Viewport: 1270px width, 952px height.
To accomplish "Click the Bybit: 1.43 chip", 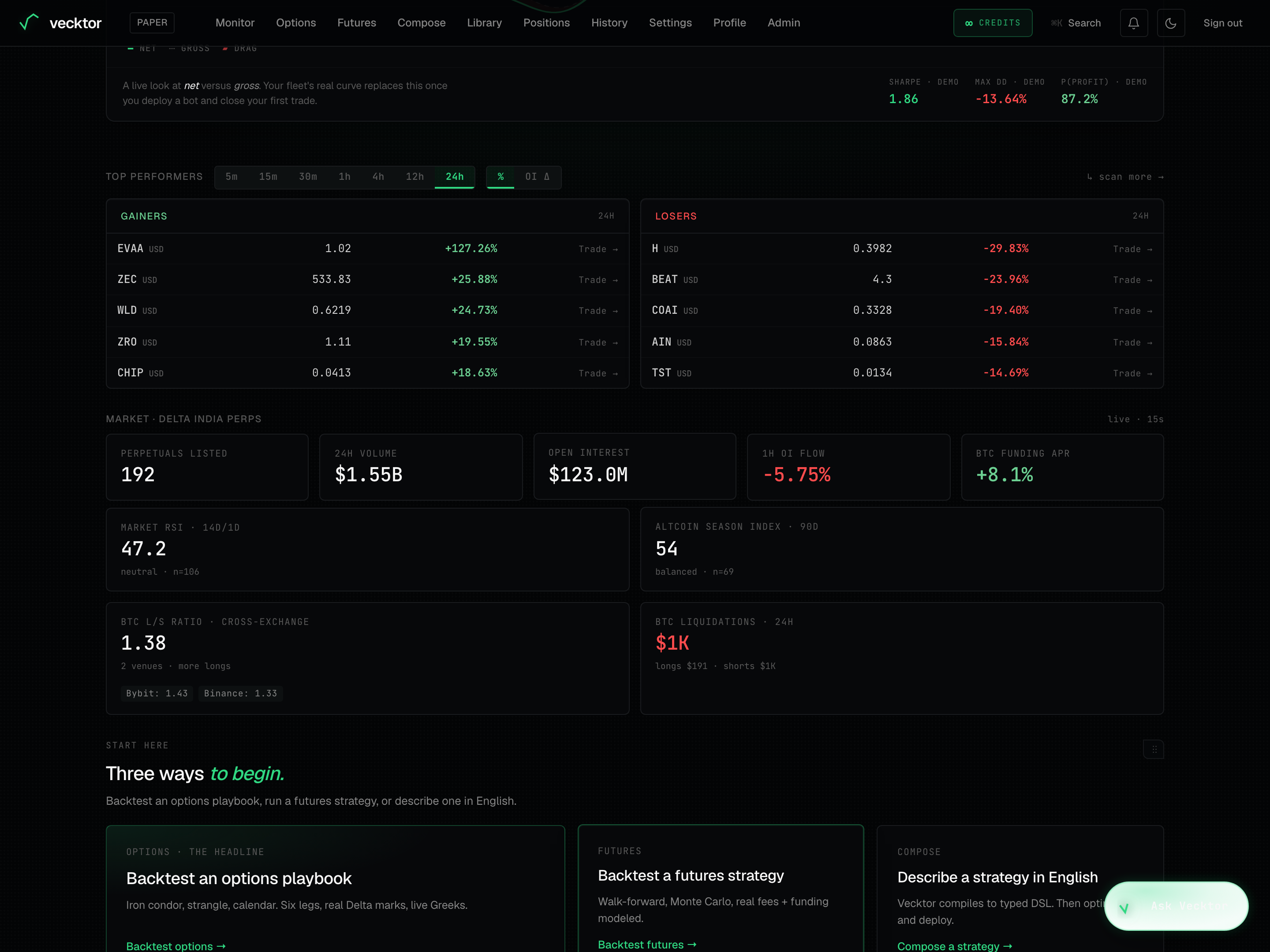I will click(x=157, y=693).
